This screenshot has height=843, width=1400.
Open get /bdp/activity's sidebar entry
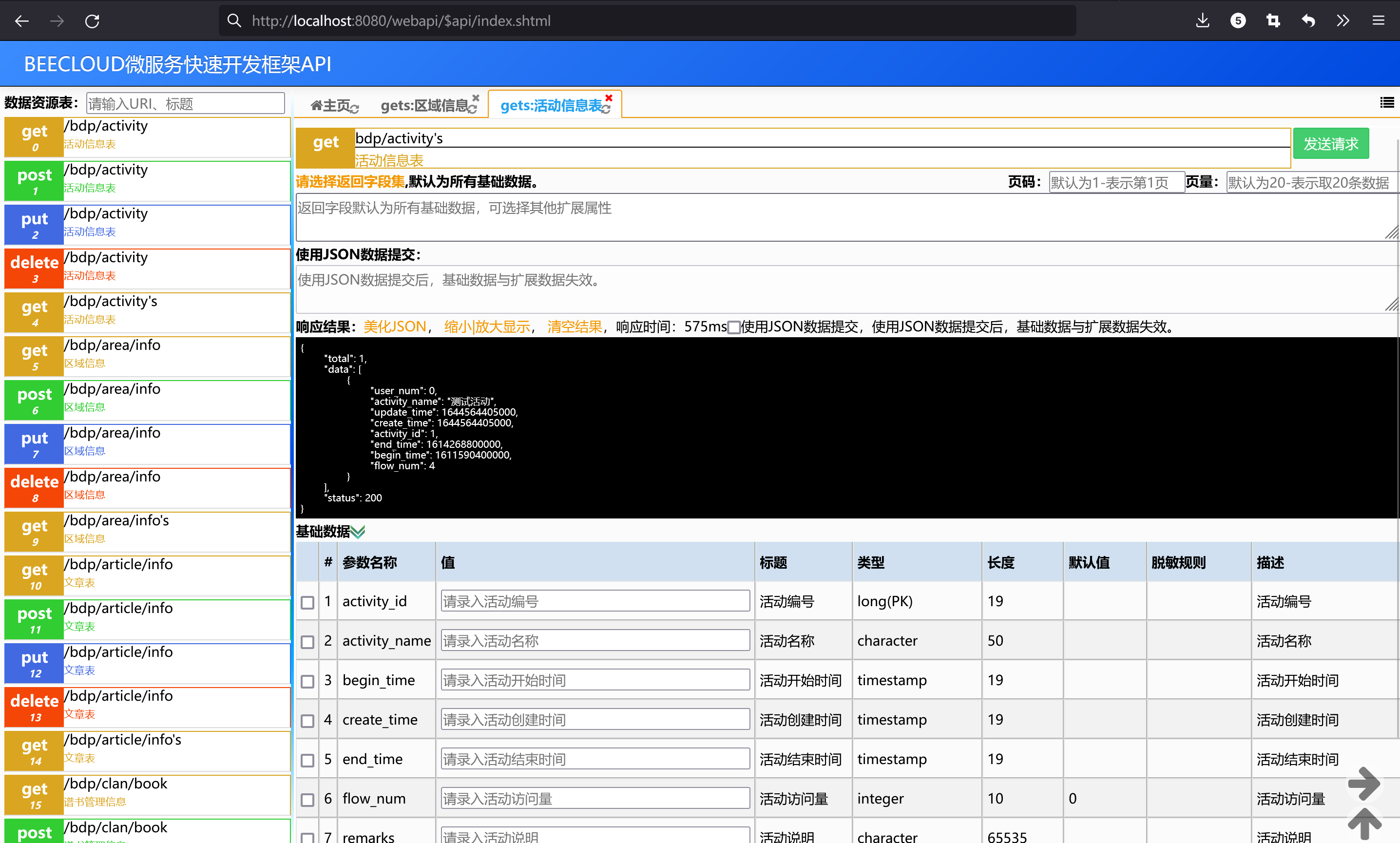tap(148, 312)
